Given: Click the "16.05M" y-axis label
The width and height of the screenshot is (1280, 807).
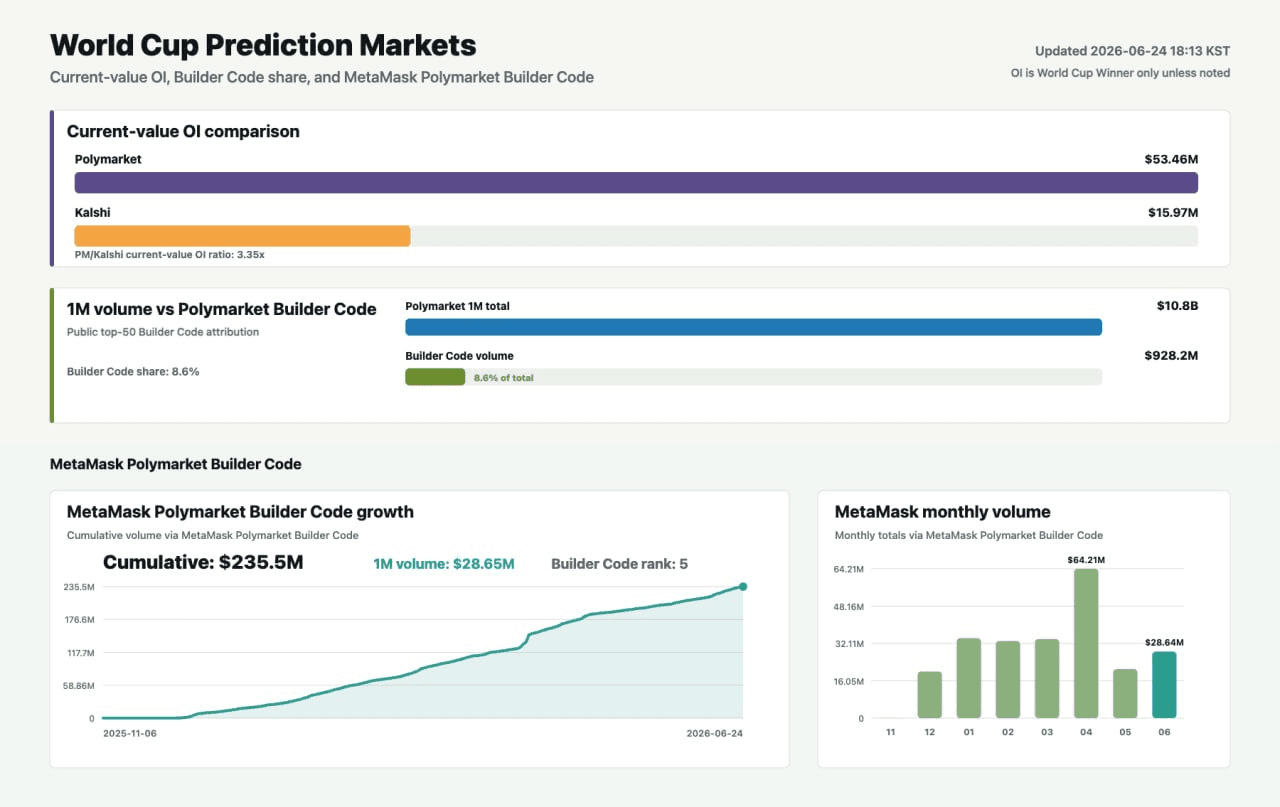Looking at the screenshot, I should pos(847,682).
